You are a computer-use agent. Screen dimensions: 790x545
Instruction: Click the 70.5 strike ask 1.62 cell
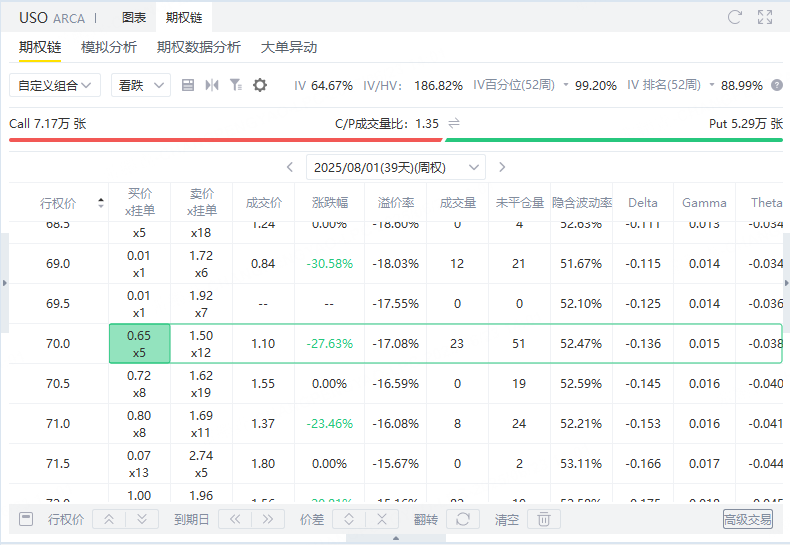tap(201, 384)
